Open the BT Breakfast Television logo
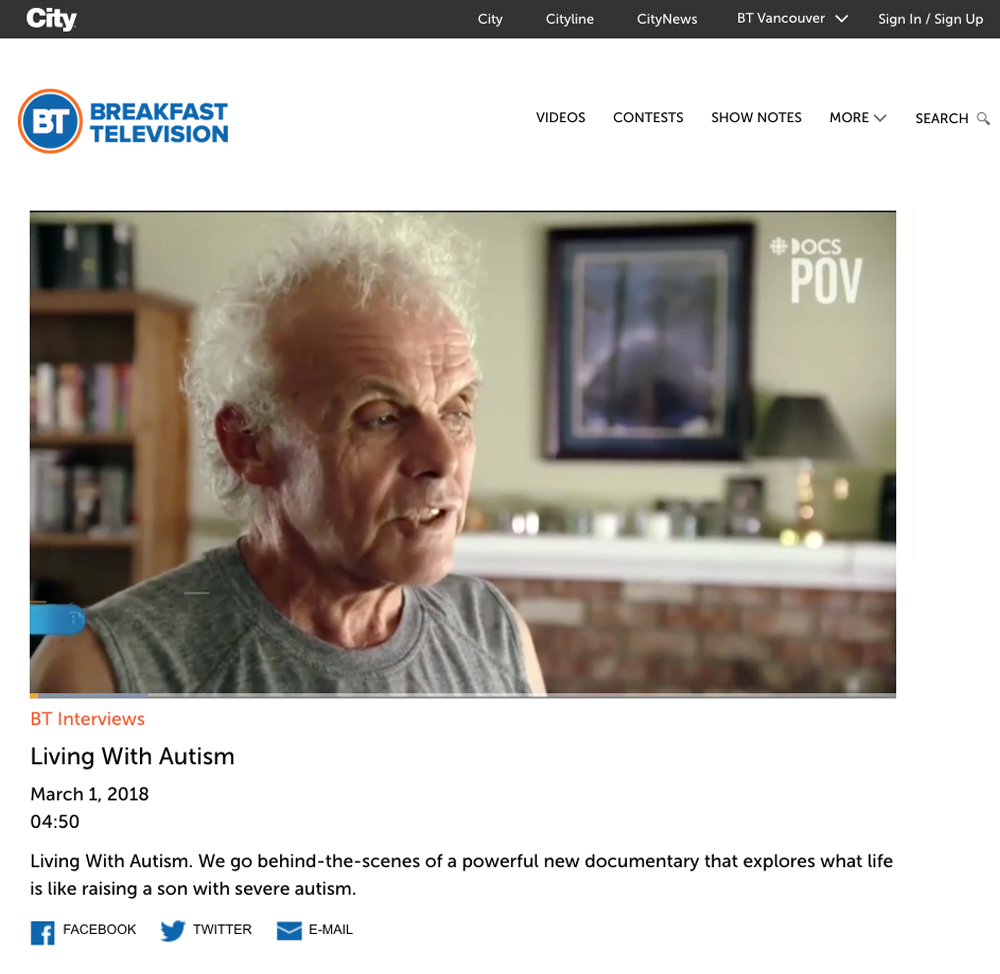 [x=50, y=121]
